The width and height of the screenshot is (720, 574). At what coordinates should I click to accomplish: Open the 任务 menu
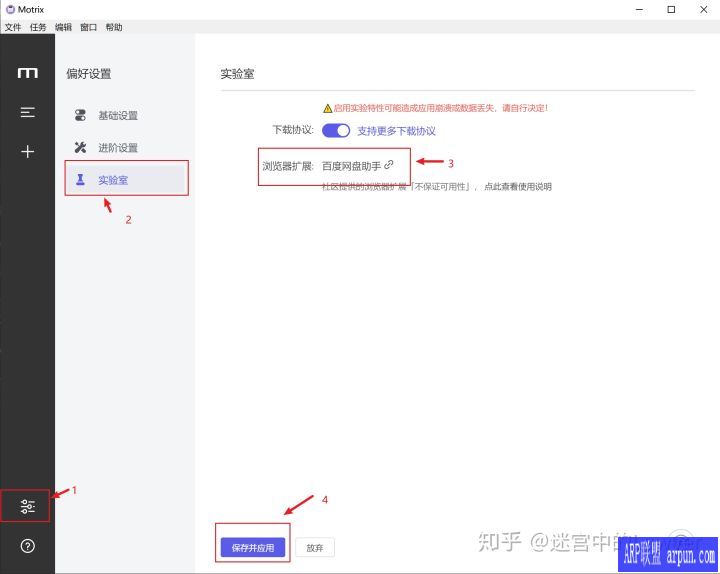[38, 27]
